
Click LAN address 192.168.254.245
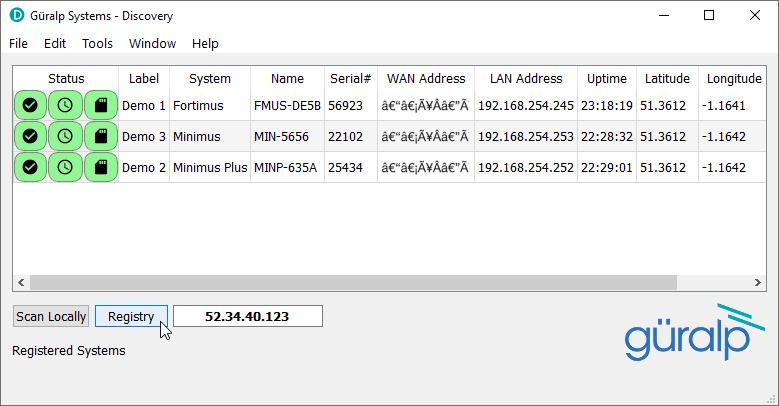[x=526, y=105]
